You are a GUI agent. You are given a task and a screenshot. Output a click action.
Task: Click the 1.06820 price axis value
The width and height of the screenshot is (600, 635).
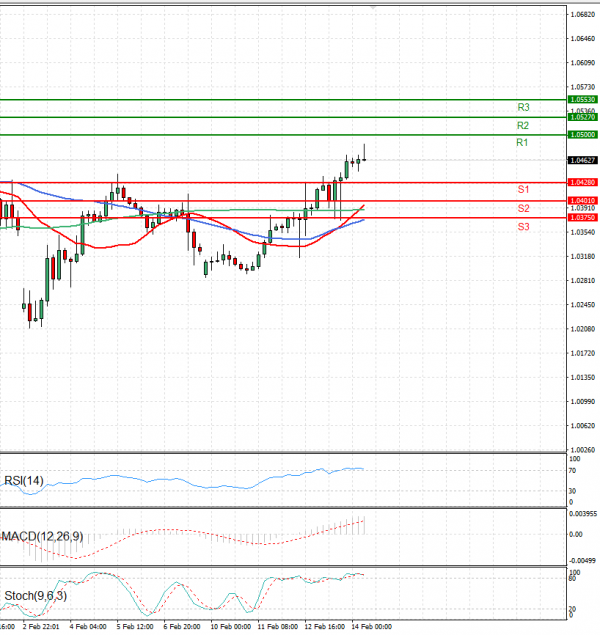tap(583, 15)
